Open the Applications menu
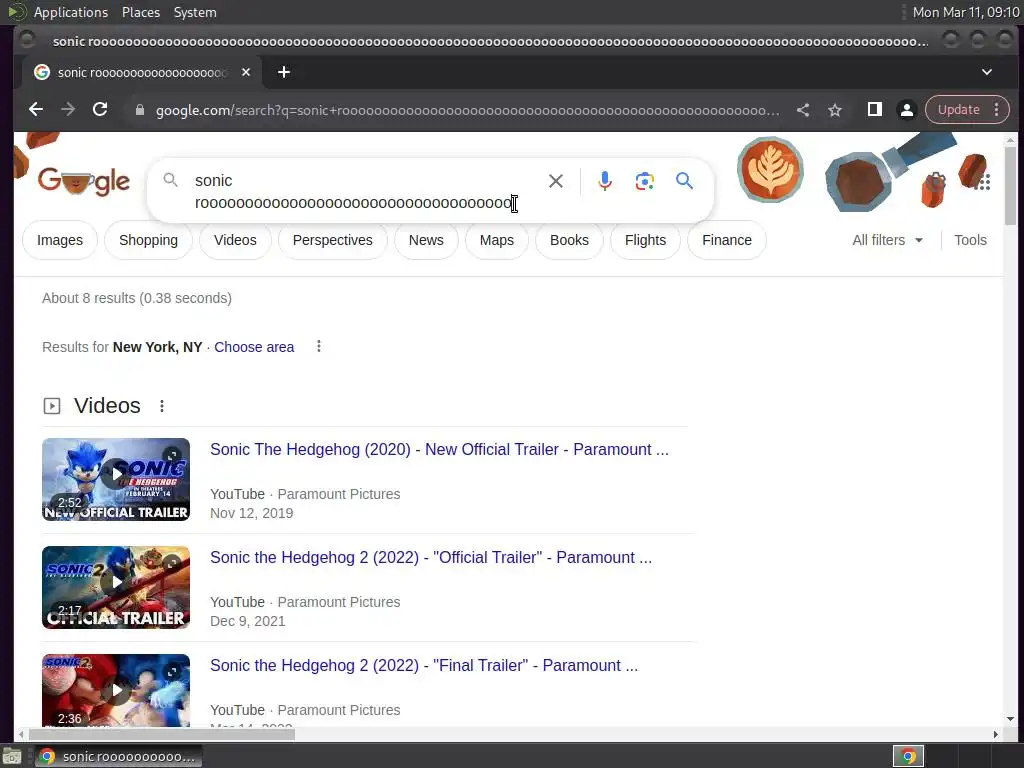1024x768 pixels. point(71,12)
